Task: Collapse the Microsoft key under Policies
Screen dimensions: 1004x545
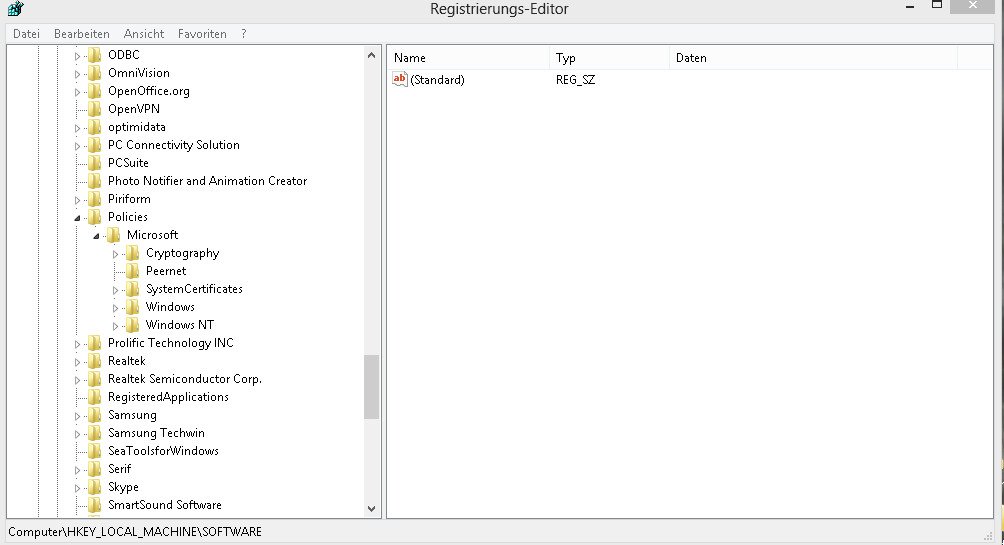Action: (x=96, y=236)
